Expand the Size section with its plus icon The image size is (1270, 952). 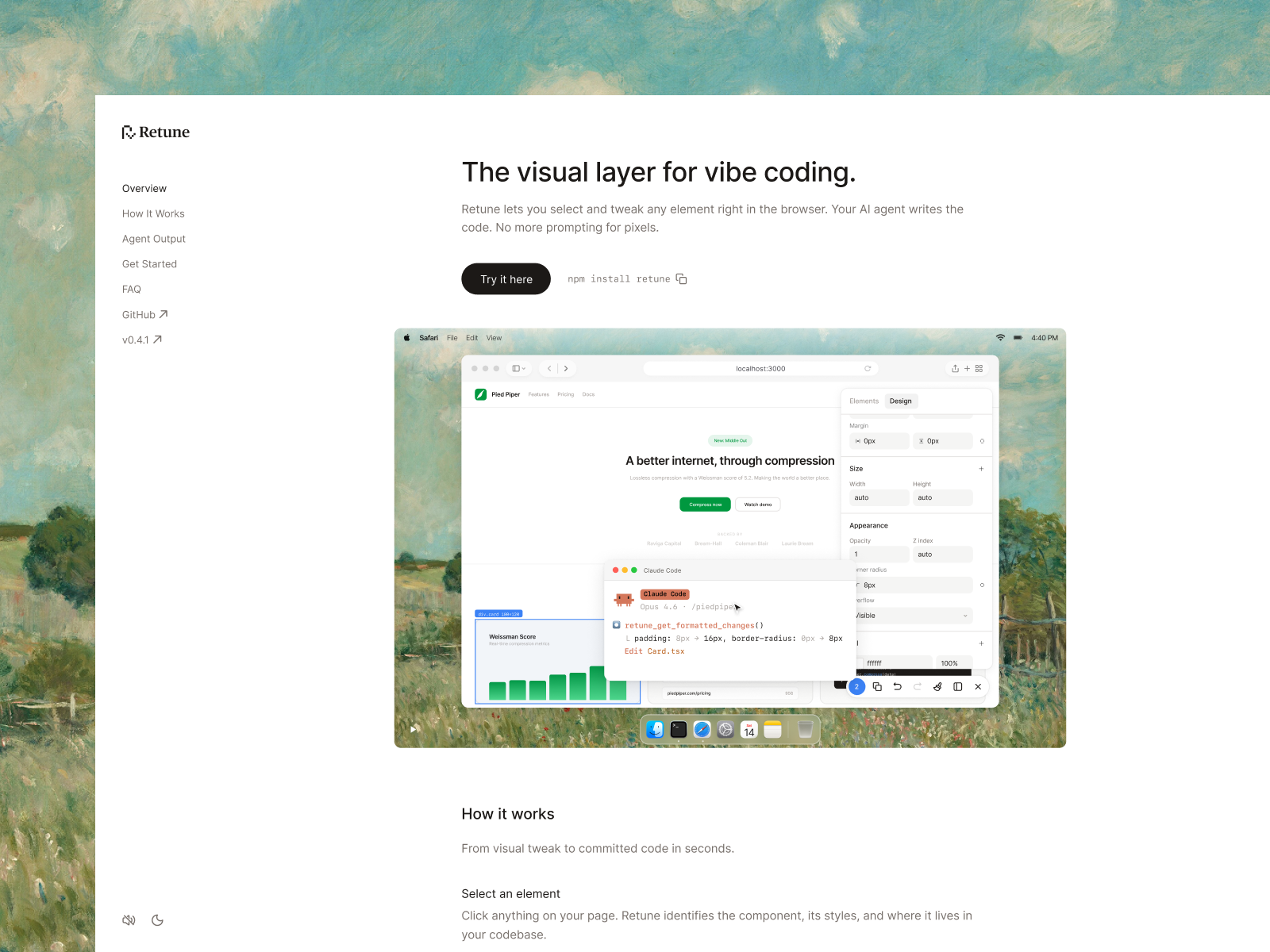pos(981,469)
